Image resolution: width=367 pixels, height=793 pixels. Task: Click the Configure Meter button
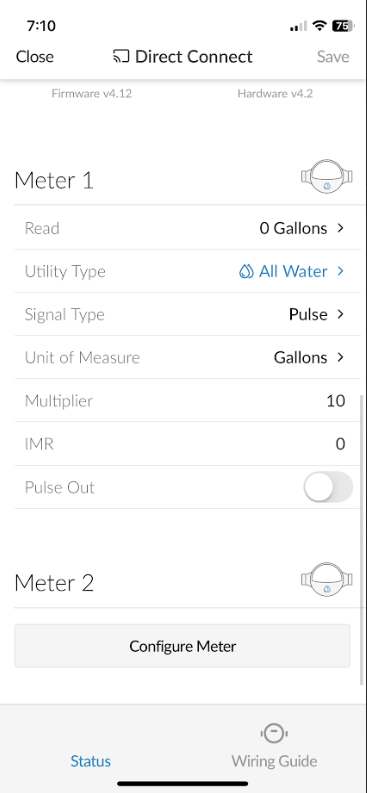pos(182,646)
